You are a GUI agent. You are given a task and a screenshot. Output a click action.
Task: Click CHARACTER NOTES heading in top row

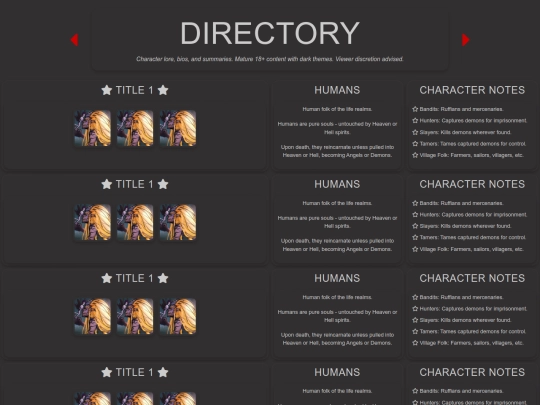472,90
